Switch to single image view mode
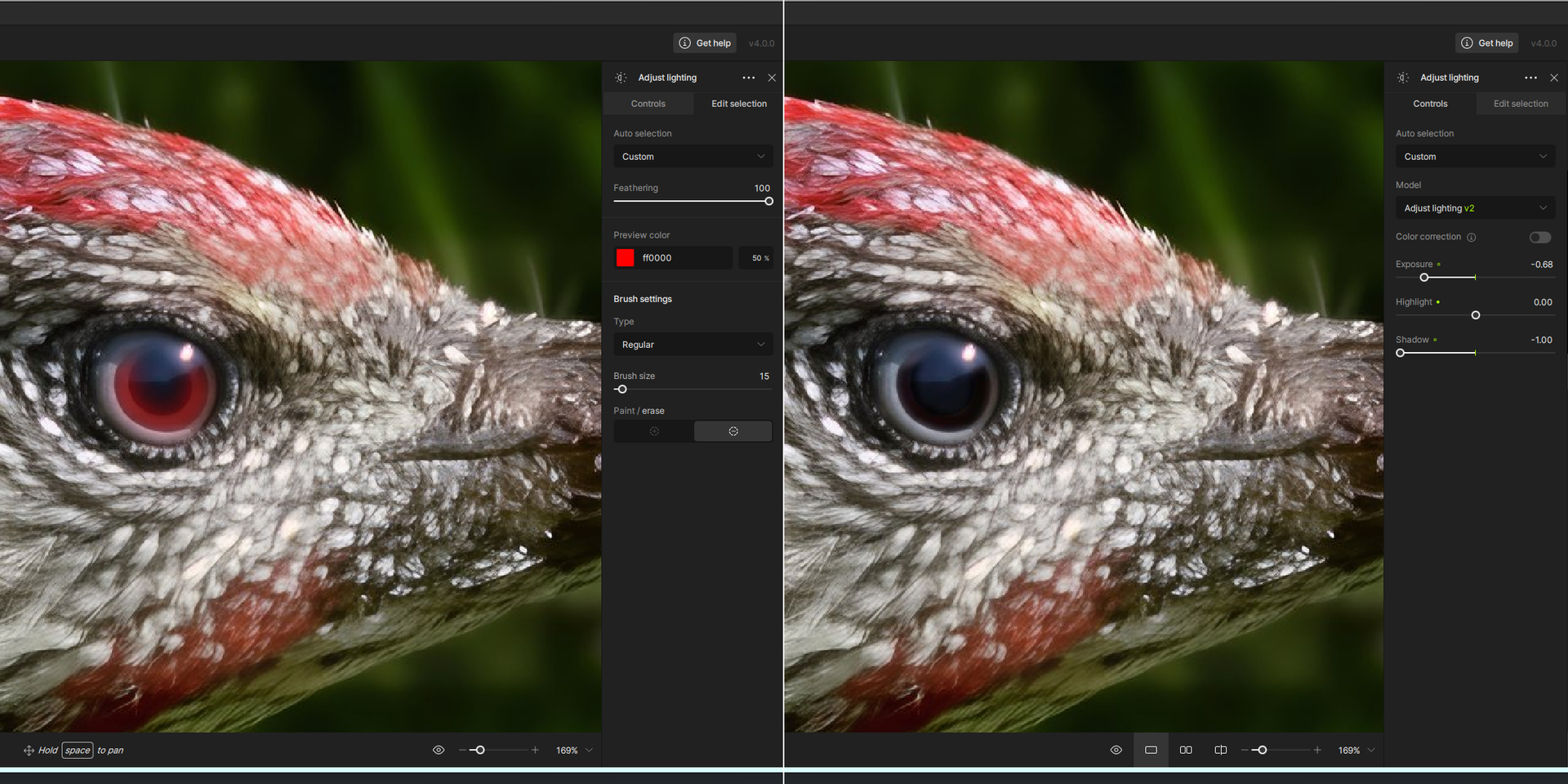 coord(1151,750)
